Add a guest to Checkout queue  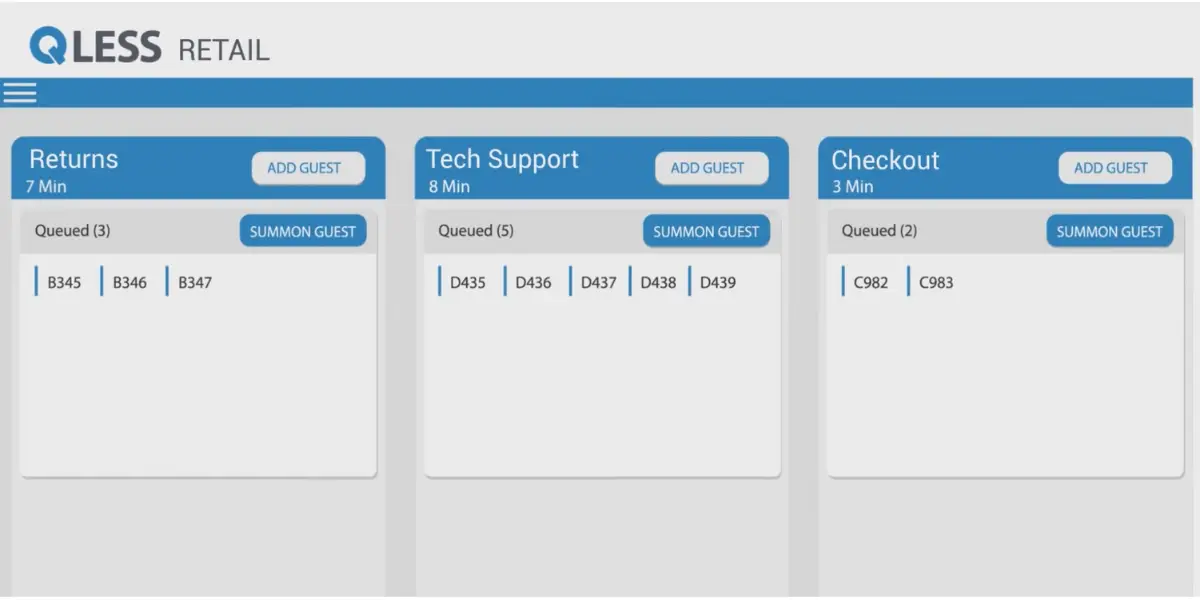point(1114,168)
